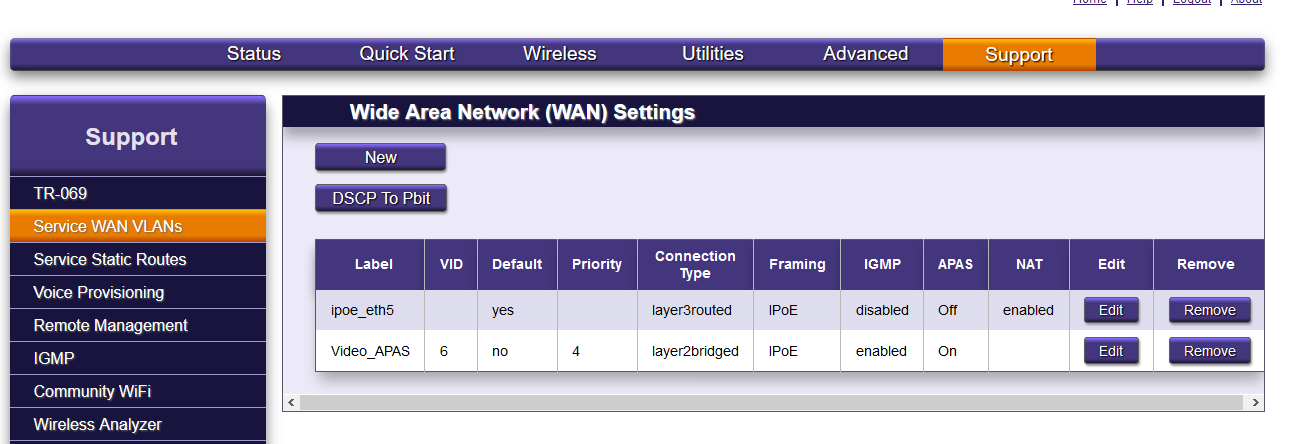The height and width of the screenshot is (444, 1307).
Task: Open the Status tab
Action: pos(254,54)
